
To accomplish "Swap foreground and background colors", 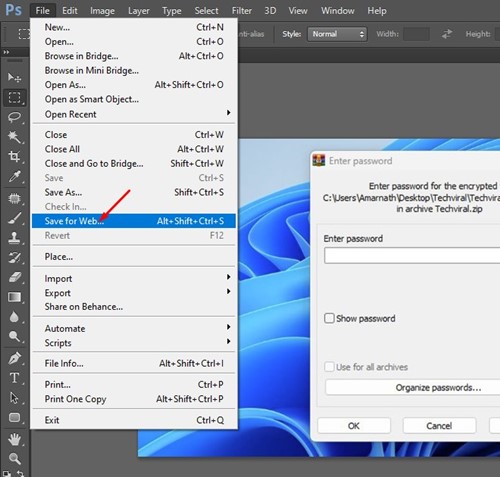I will tap(20, 473).
